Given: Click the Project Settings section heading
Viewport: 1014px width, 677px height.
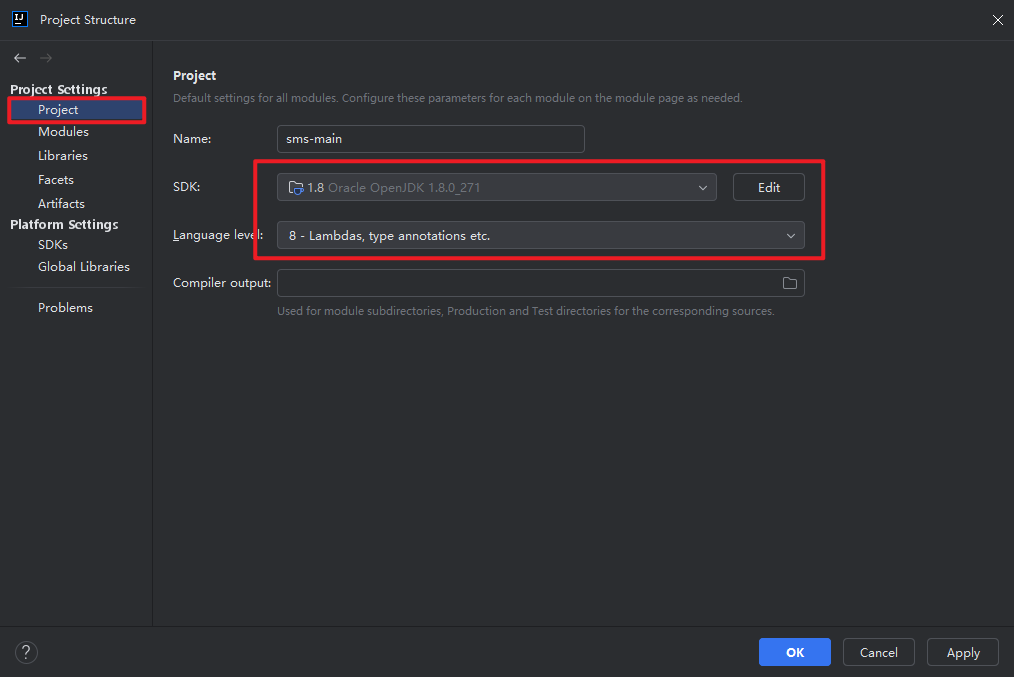Looking at the screenshot, I should click(59, 89).
